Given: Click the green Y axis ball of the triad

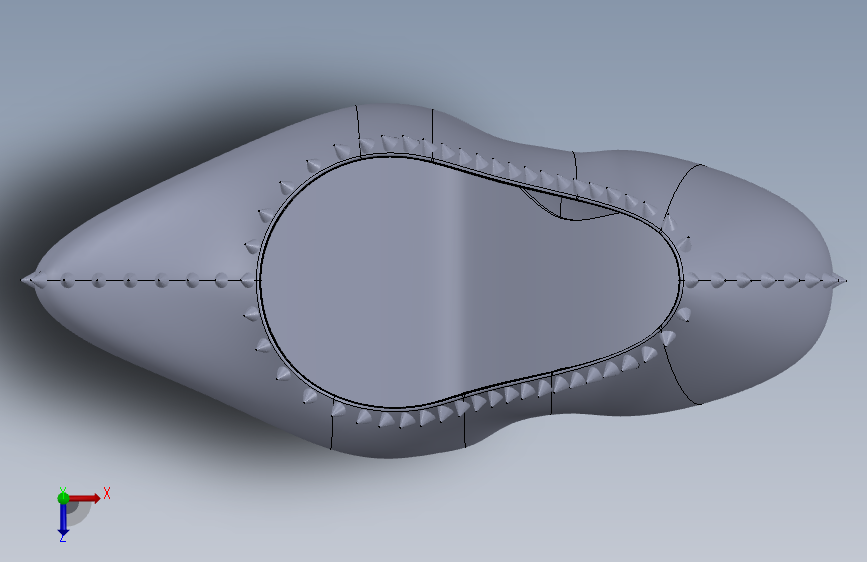Looking at the screenshot, I should pos(63,498).
